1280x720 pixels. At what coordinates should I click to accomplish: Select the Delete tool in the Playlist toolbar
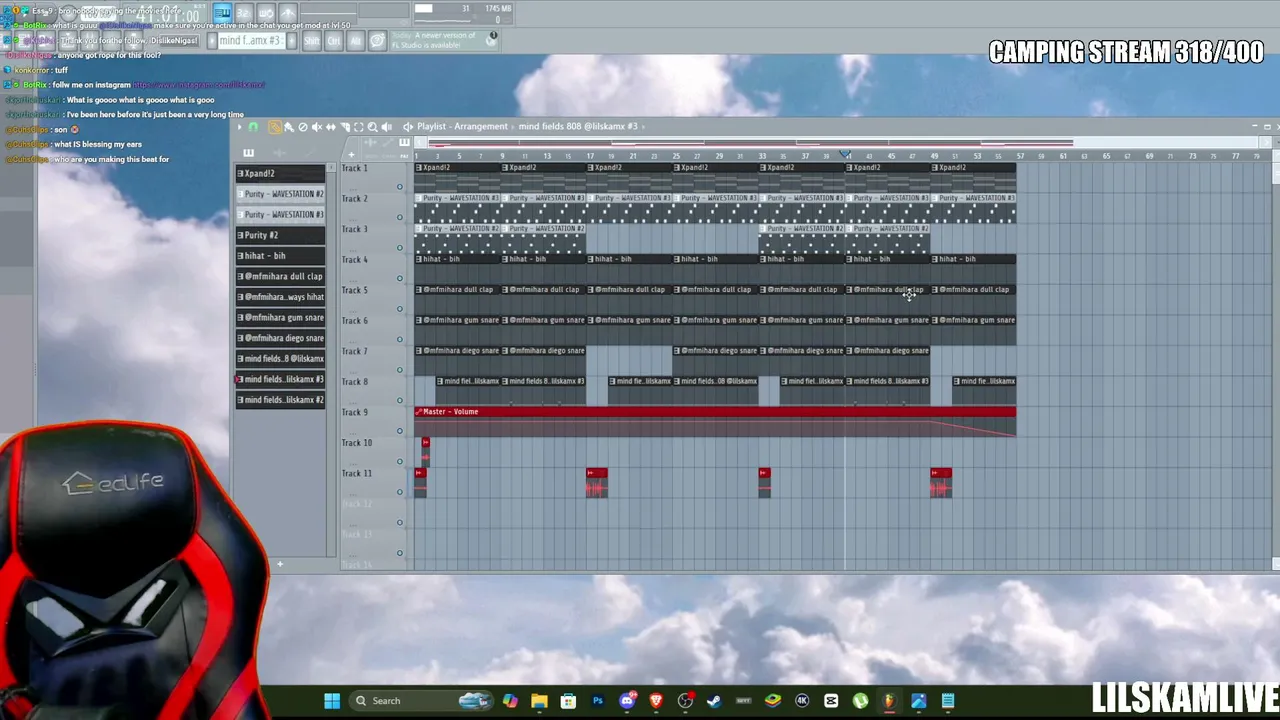pos(303,127)
